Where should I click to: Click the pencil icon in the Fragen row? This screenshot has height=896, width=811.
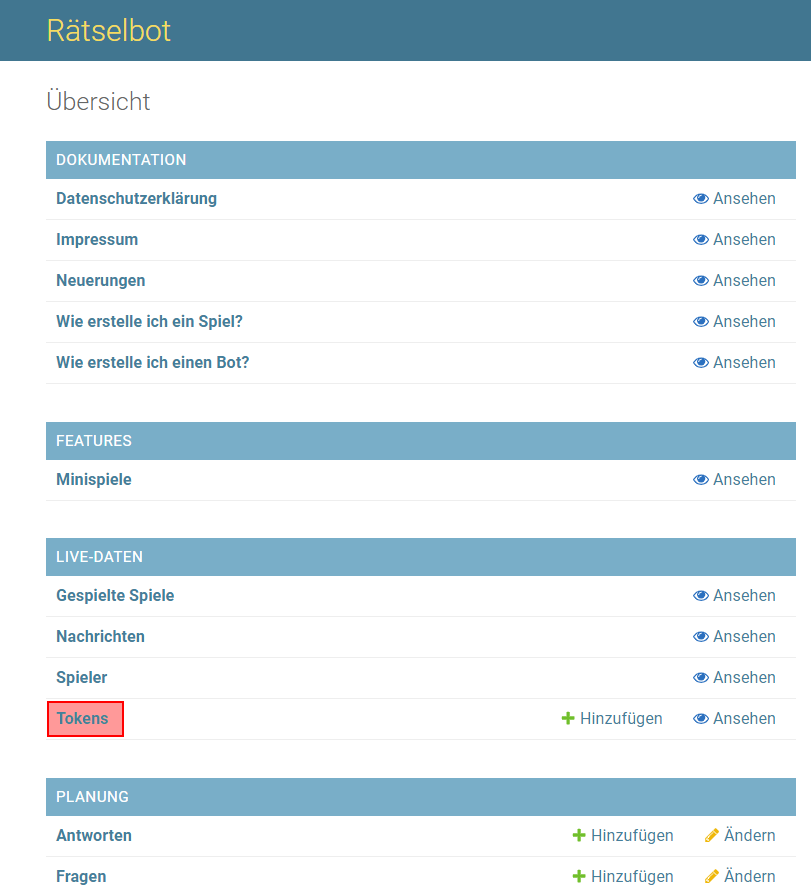coord(712,877)
